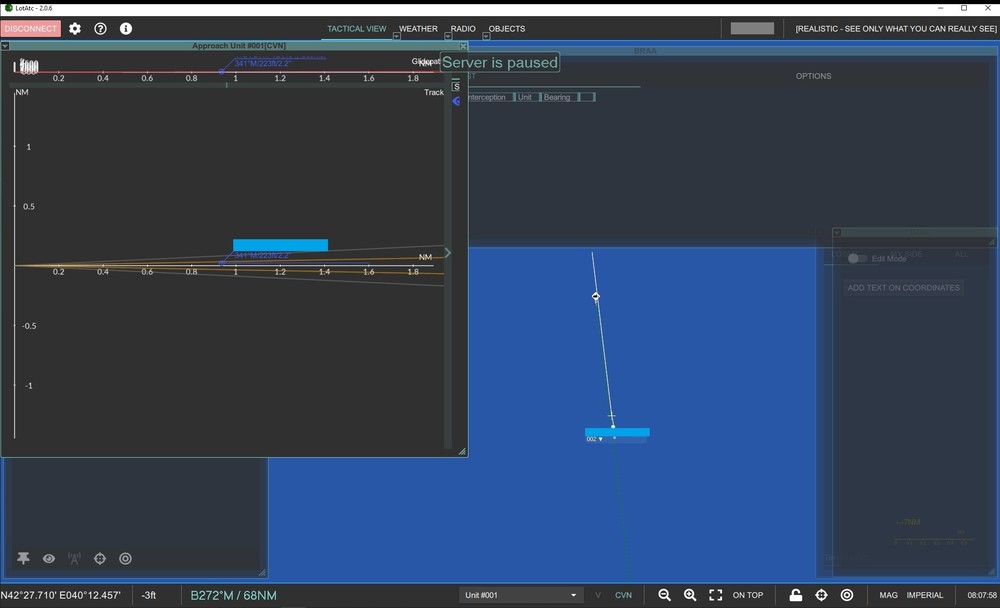The height and width of the screenshot is (608, 1000).
Task: Click the chevron arrow at track chart right edge
Action: click(448, 253)
